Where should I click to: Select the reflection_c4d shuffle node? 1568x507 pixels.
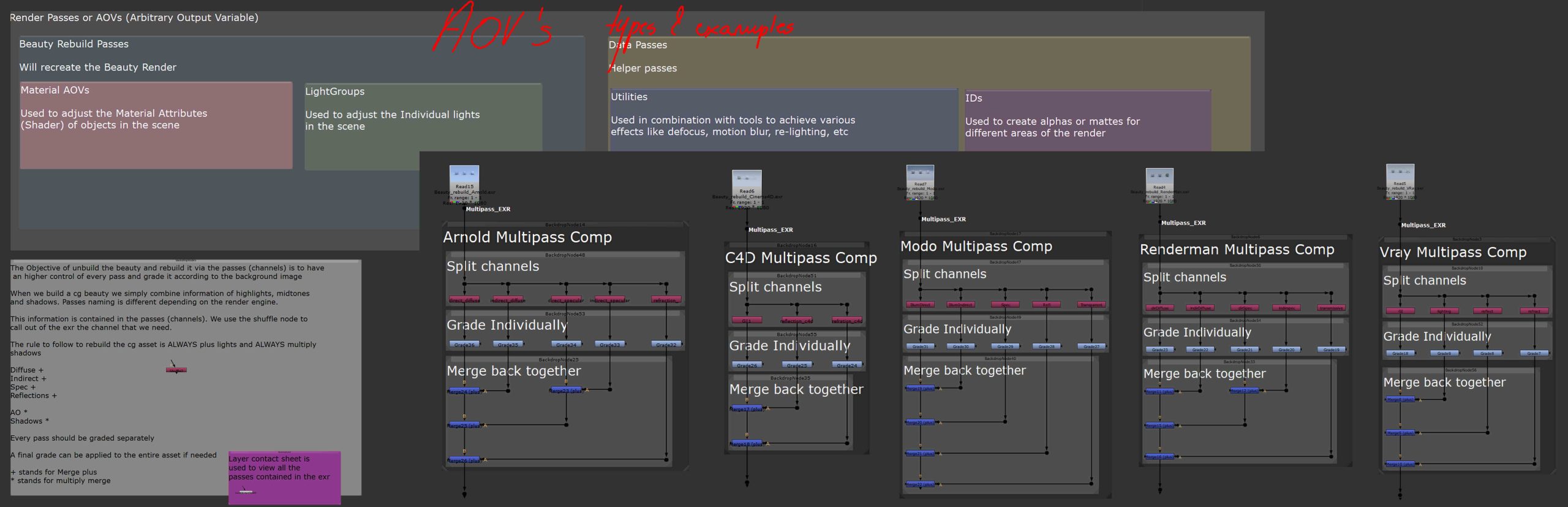point(797,321)
